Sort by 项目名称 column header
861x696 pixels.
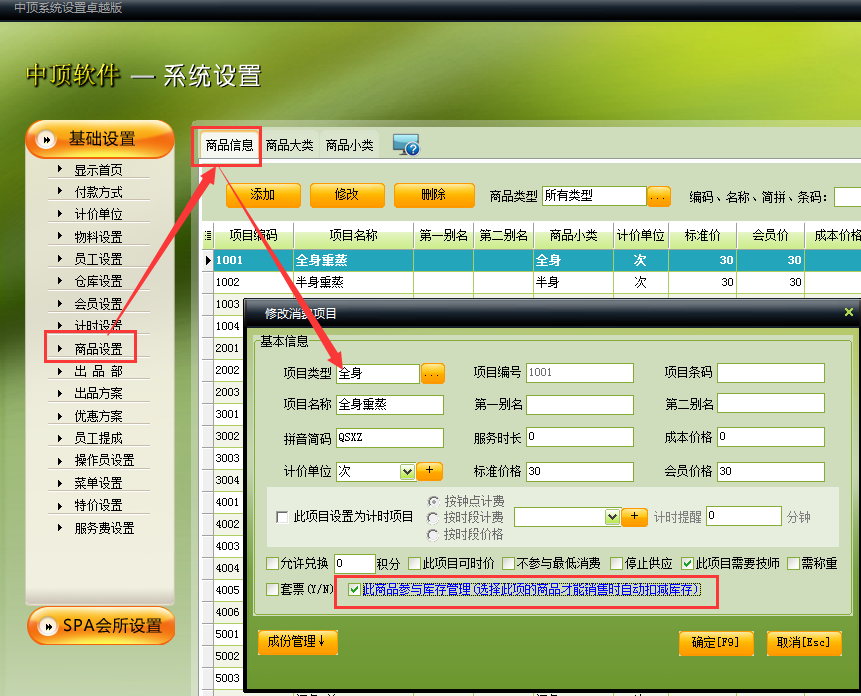pos(354,235)
